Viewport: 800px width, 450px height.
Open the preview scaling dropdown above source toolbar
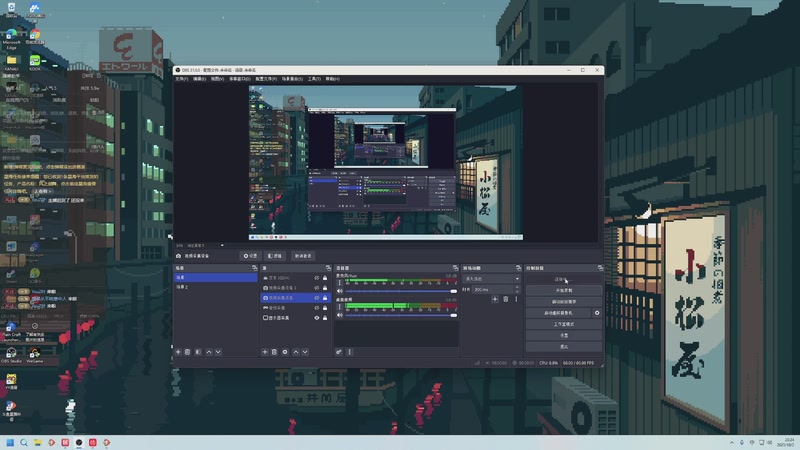[205, 245]
